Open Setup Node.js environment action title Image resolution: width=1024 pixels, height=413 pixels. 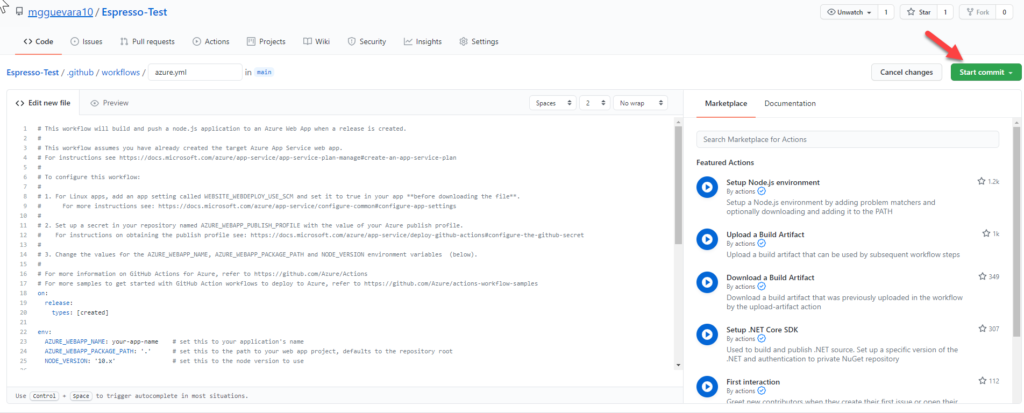773,182
